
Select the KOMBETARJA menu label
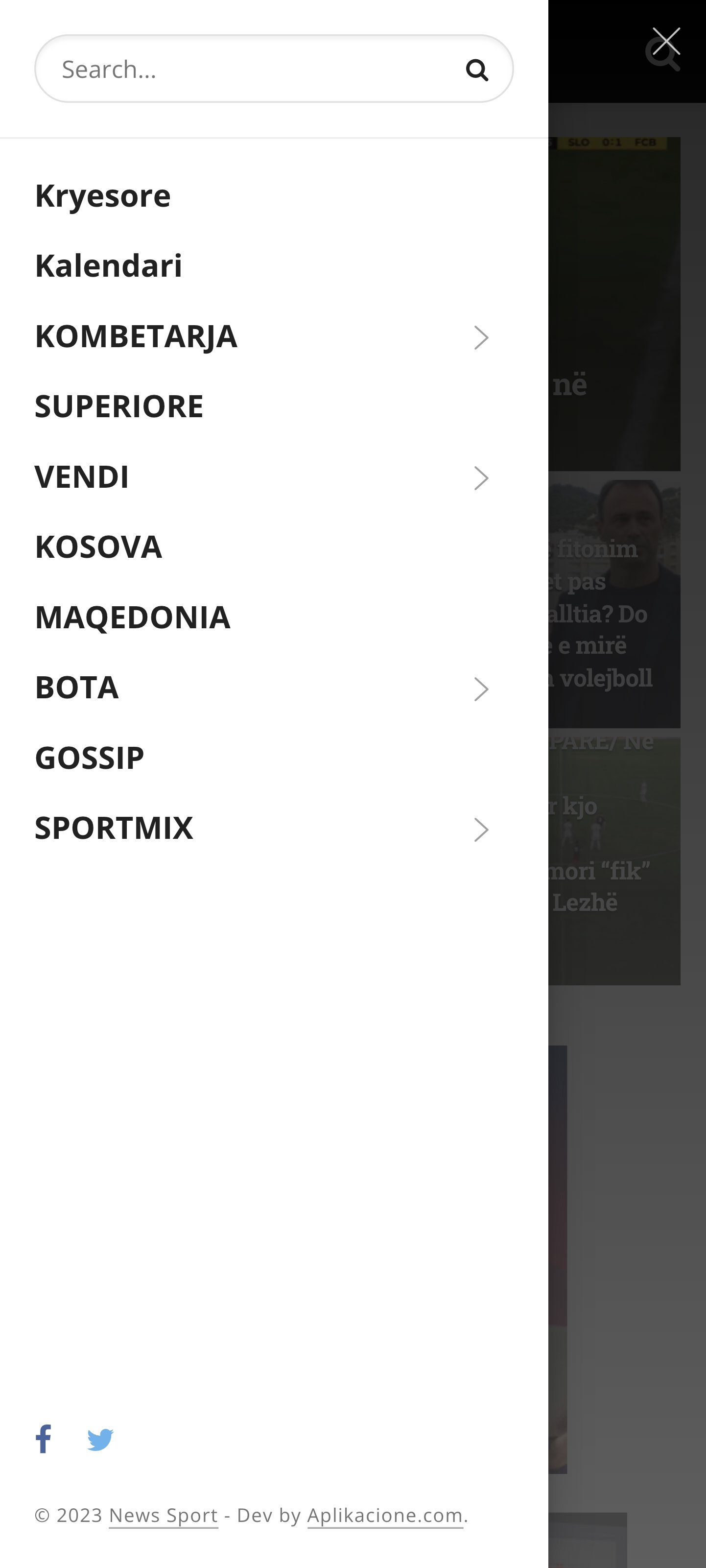(x=136, y=336)
